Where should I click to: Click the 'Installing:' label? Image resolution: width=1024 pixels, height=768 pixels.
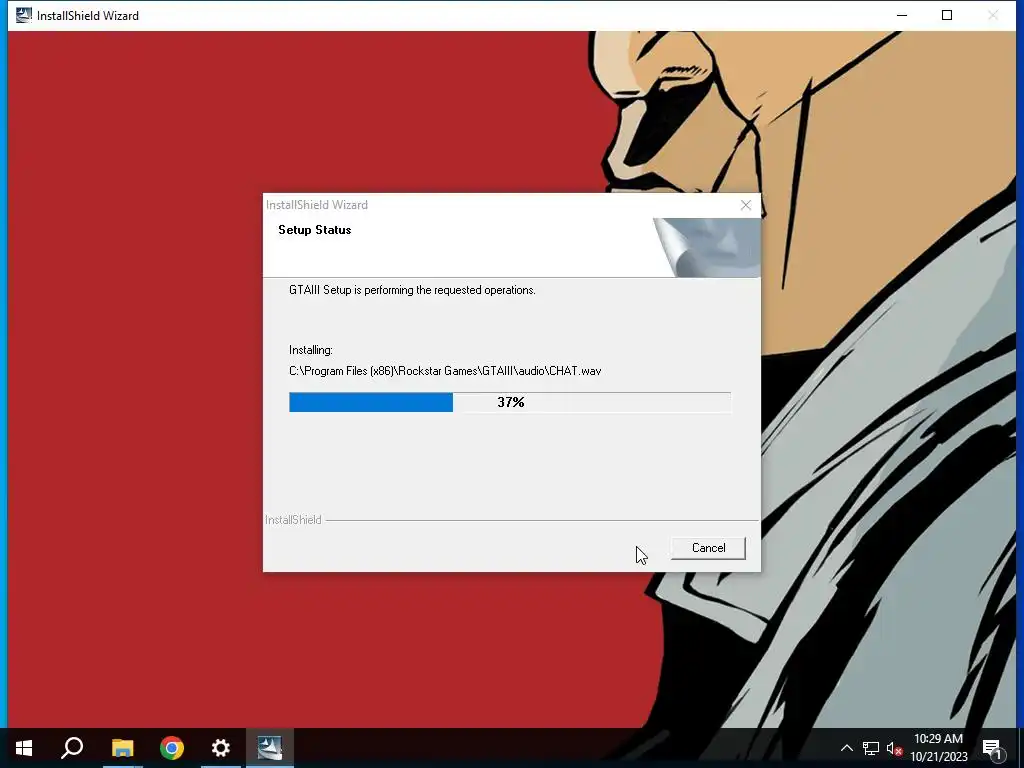[311, 350]
